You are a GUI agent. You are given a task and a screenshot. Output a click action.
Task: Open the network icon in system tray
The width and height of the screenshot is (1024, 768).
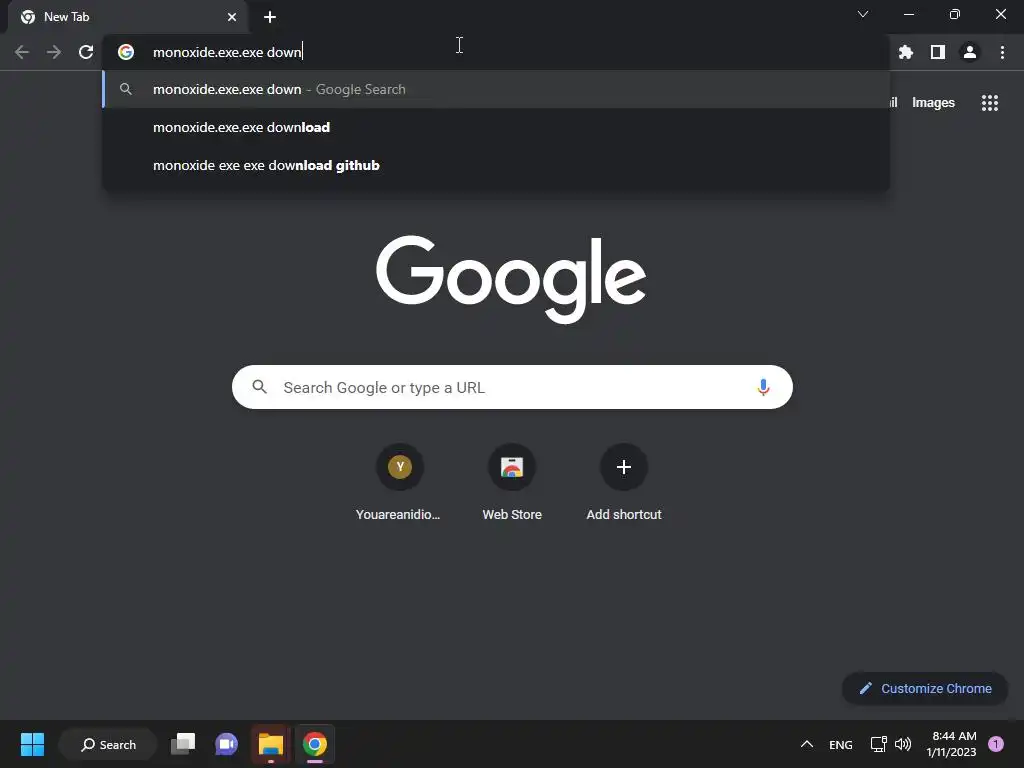tap(878, 744)
